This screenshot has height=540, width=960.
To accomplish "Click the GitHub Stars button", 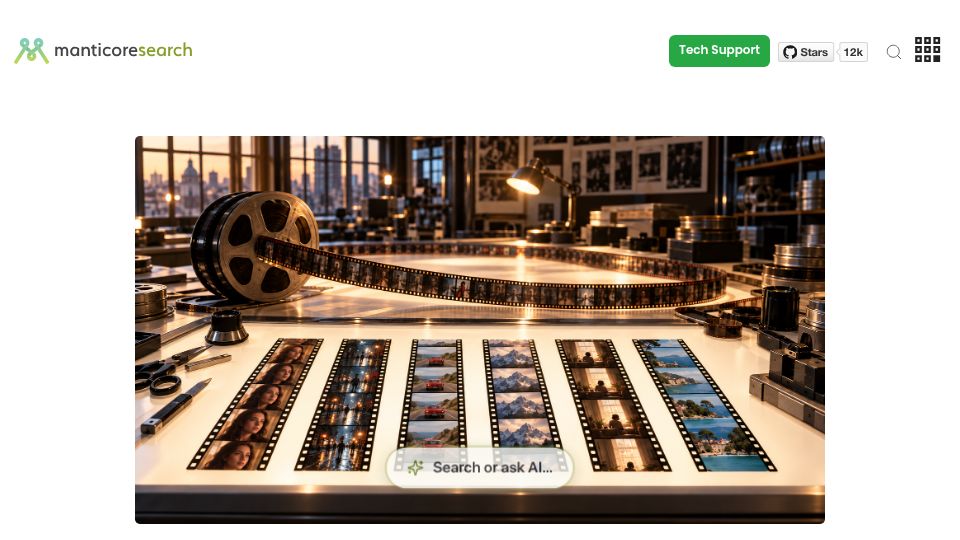I will click(x=806, y=52).
